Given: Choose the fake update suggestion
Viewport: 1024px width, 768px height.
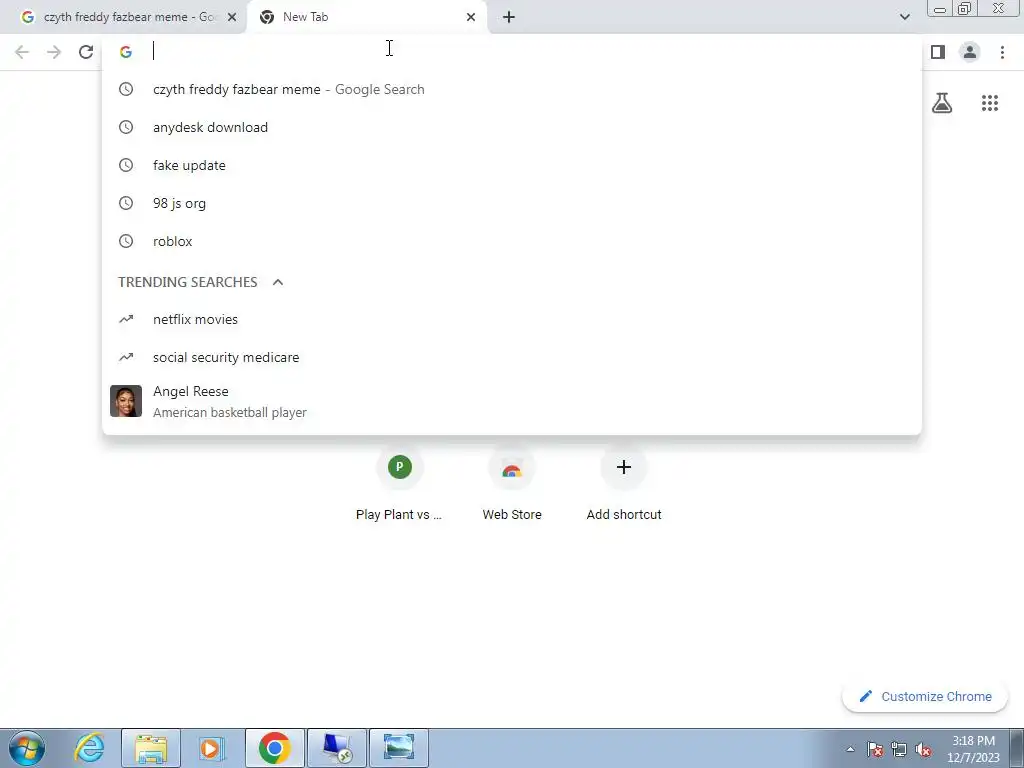Looking at the screenshot, I should click(512, 165).
